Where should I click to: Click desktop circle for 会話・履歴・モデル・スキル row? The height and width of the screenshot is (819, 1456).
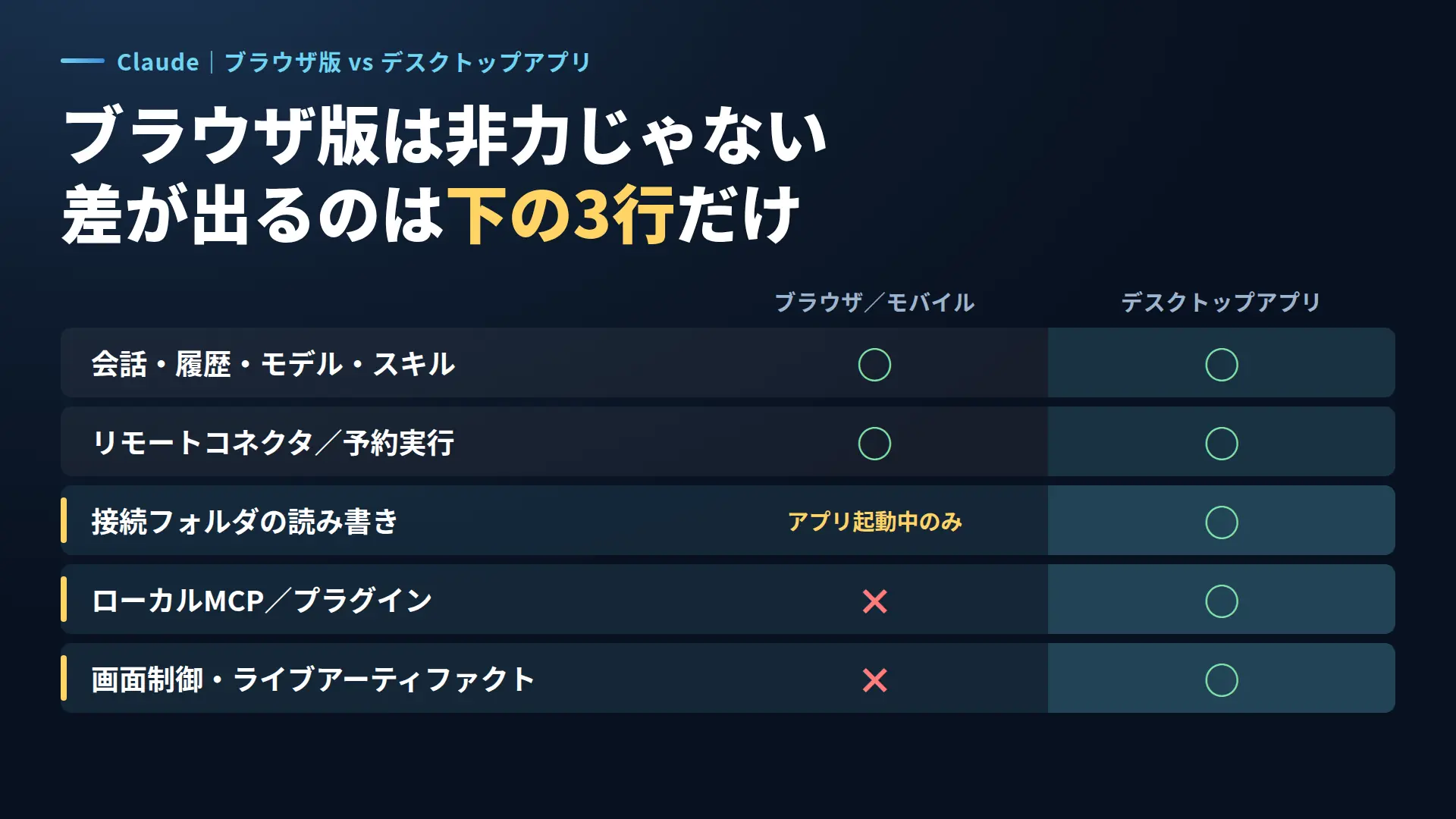[x=1222, y=365]
